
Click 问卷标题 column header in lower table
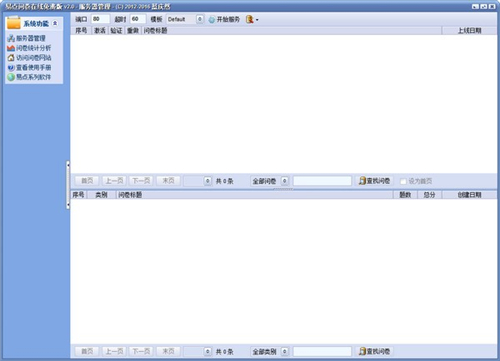click(x=255, y=195)
